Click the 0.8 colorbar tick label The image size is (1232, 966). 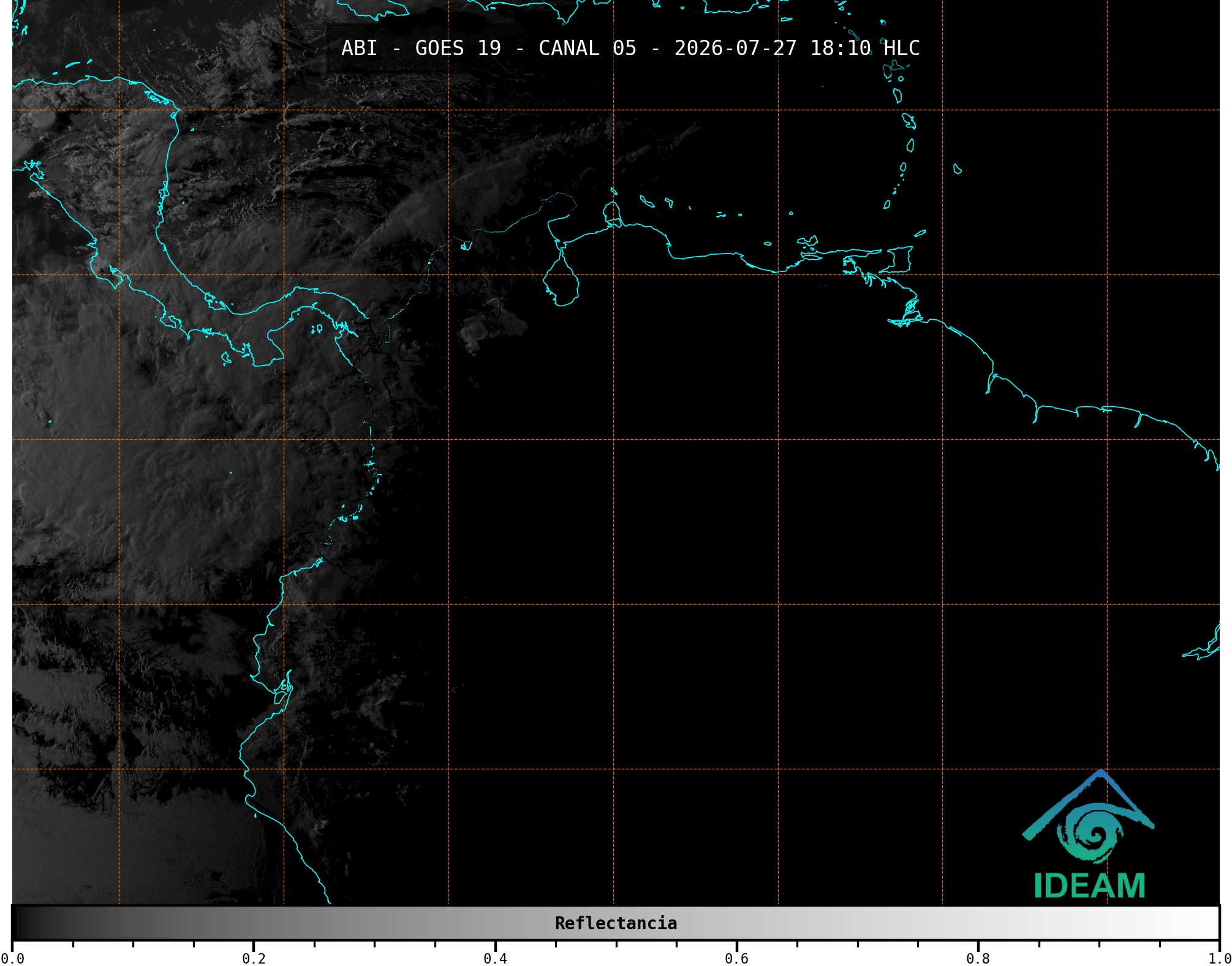point(978,959)
